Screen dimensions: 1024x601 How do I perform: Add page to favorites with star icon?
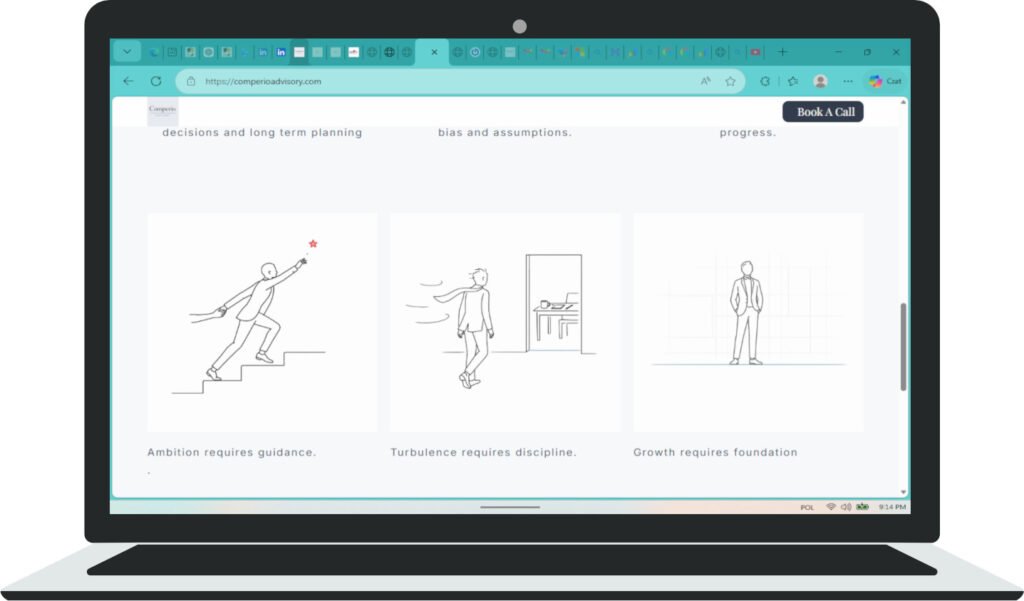click(730, 81)
